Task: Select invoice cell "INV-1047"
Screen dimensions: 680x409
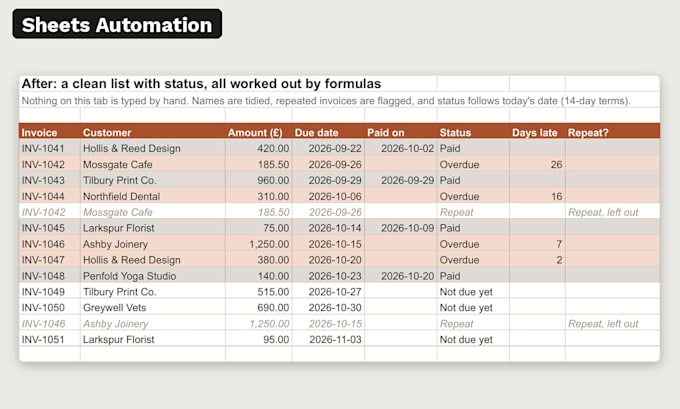Action: click(43, 260)
